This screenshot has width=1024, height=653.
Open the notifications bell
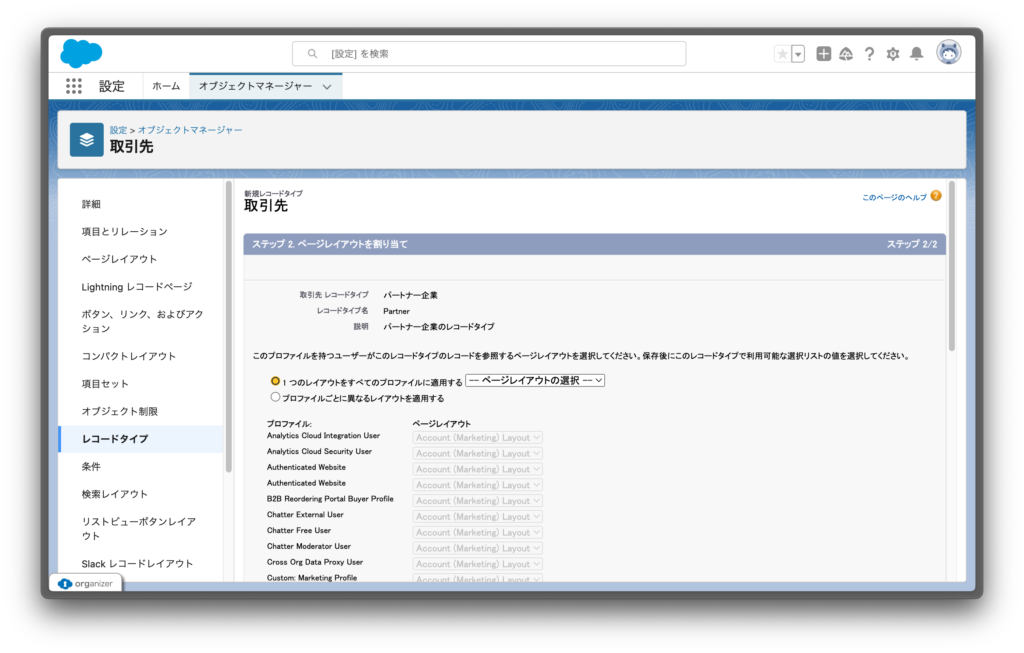(x=916, y=54)
